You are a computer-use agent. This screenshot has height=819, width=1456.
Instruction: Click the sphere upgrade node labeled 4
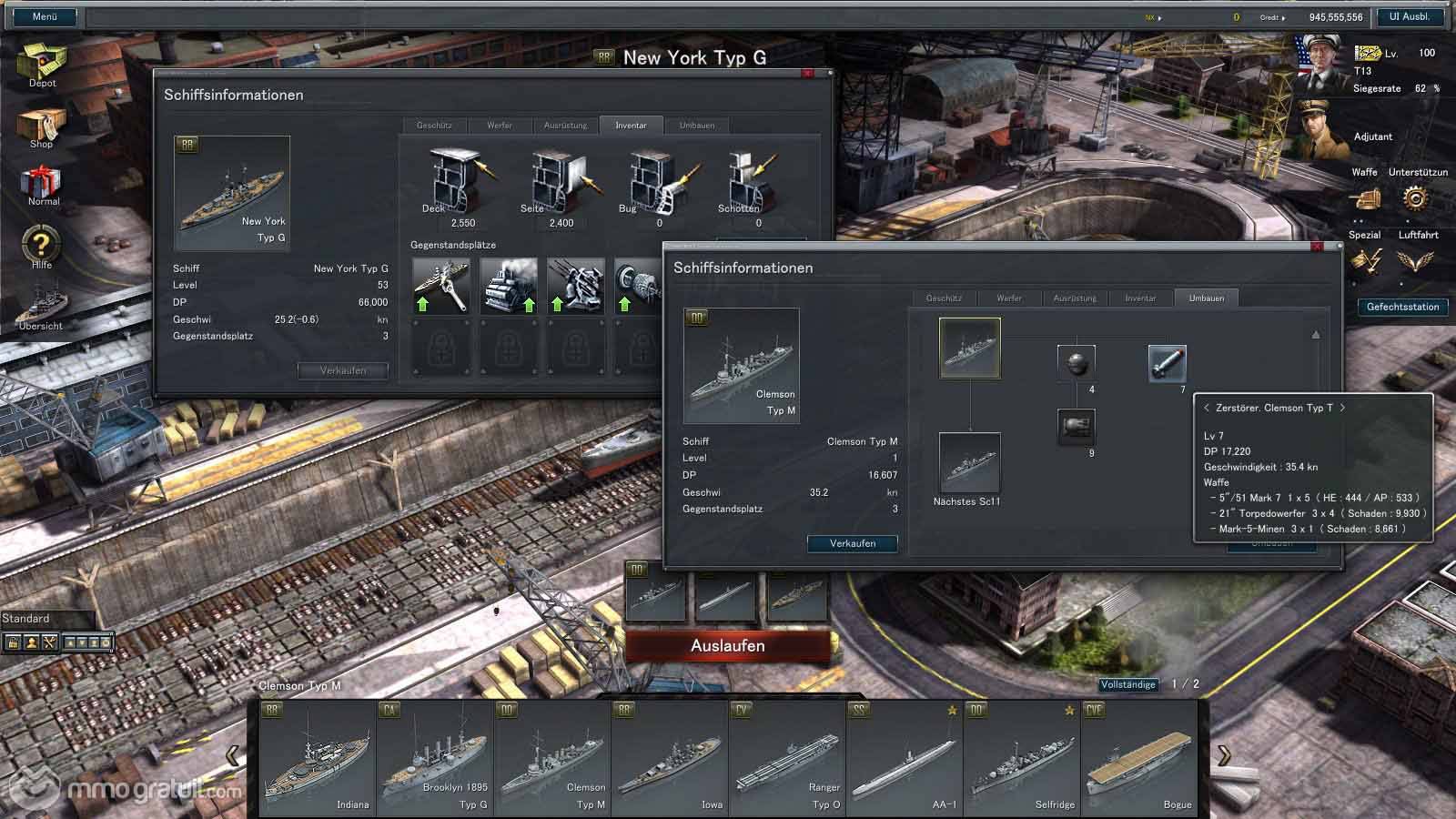click(1076, 363)
